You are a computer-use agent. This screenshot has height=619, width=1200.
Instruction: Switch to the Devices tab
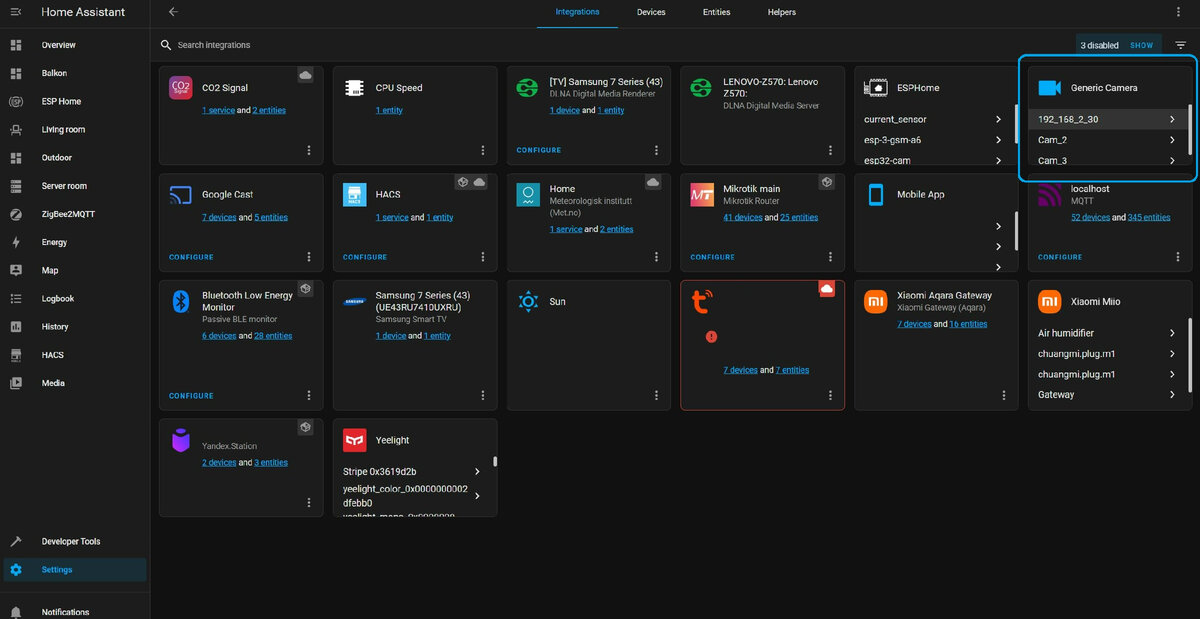tap(651, 12)
